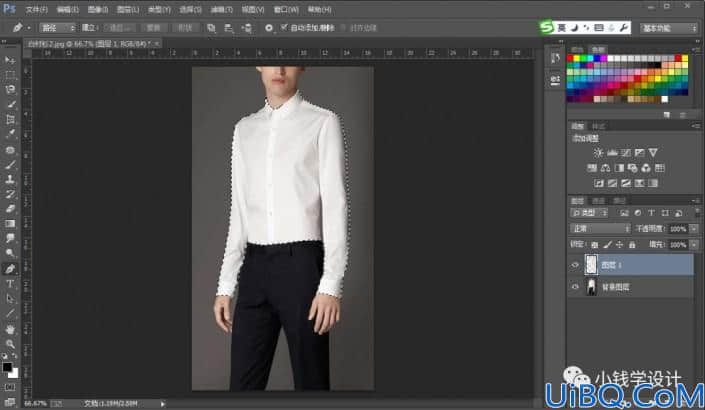Viewport: 705px width, 410px height.
Task: Open the Opacity slider dropdown arrow
Action: [695, 229]
